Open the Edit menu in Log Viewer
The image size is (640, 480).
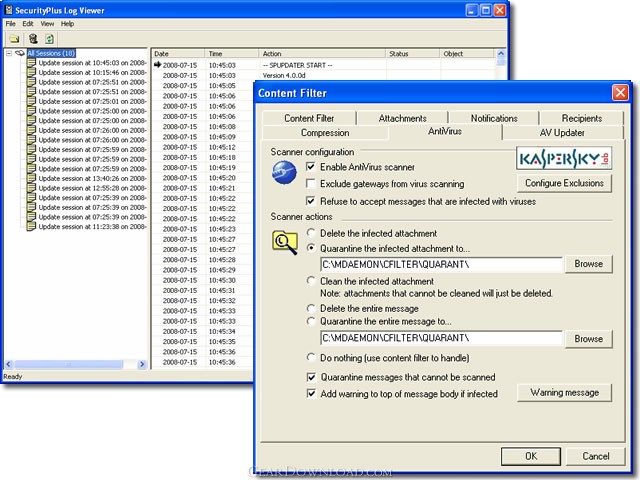pyautogui.click(x=28, y=24)
